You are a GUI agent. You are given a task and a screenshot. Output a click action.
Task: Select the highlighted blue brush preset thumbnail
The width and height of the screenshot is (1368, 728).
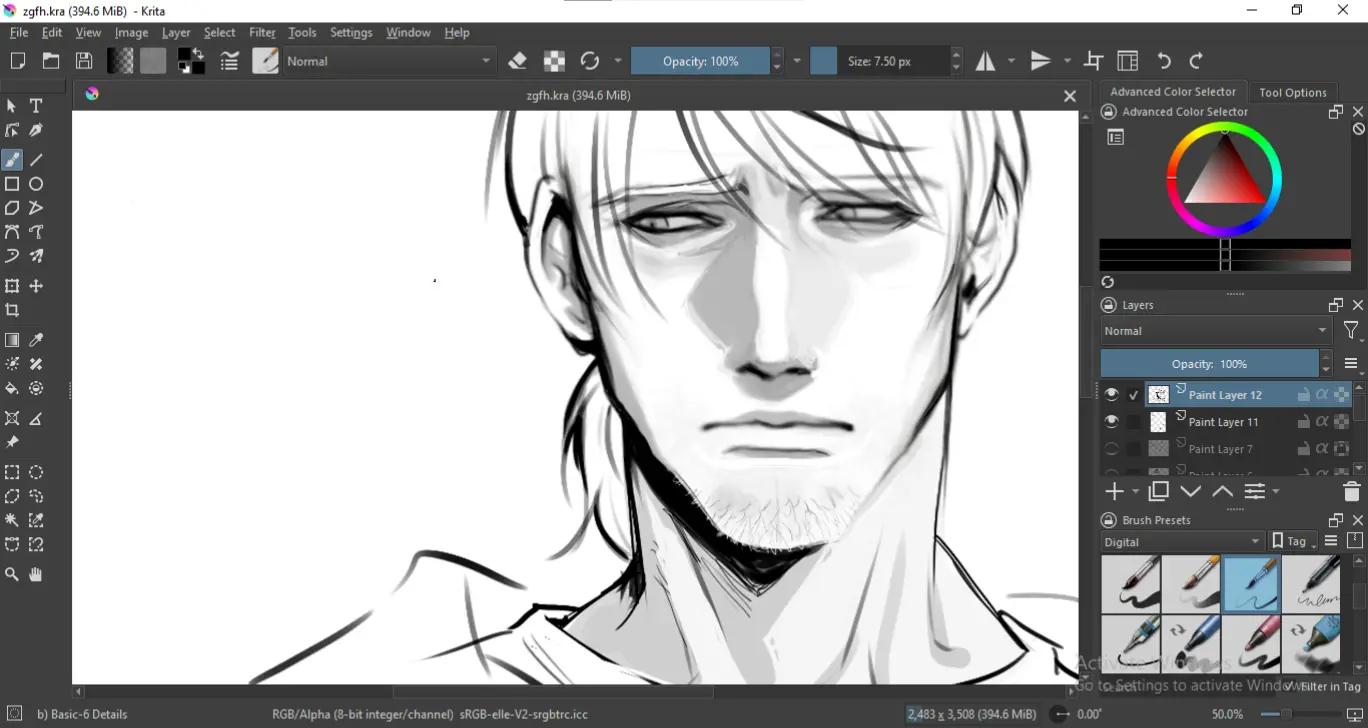(x=1251, y=584)
